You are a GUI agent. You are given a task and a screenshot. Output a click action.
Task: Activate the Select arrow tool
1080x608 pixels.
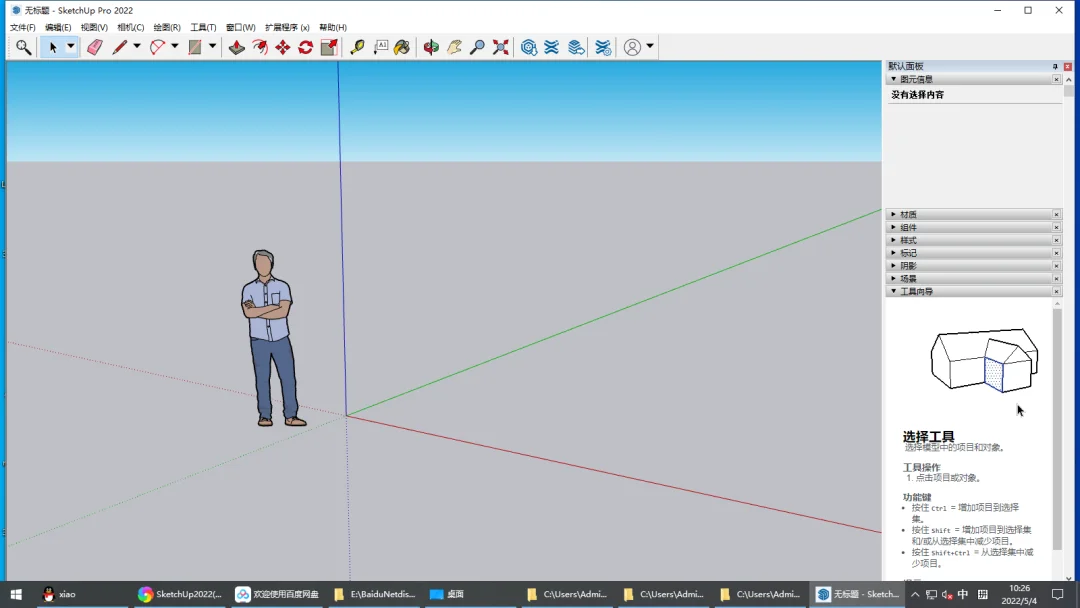click(x=52, y=47)
